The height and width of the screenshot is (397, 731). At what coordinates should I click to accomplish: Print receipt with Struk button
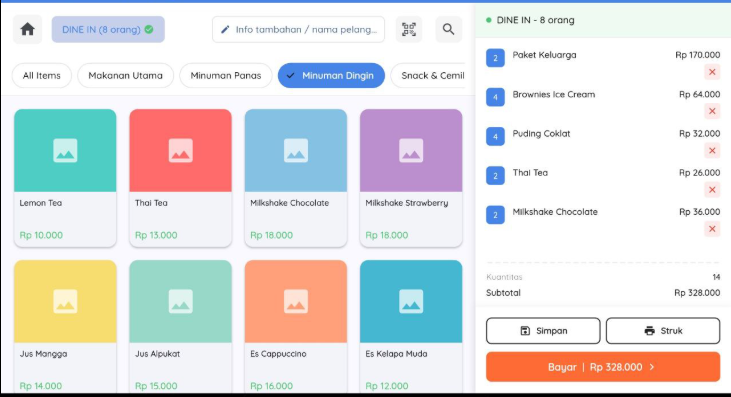(x=663, y=331)
